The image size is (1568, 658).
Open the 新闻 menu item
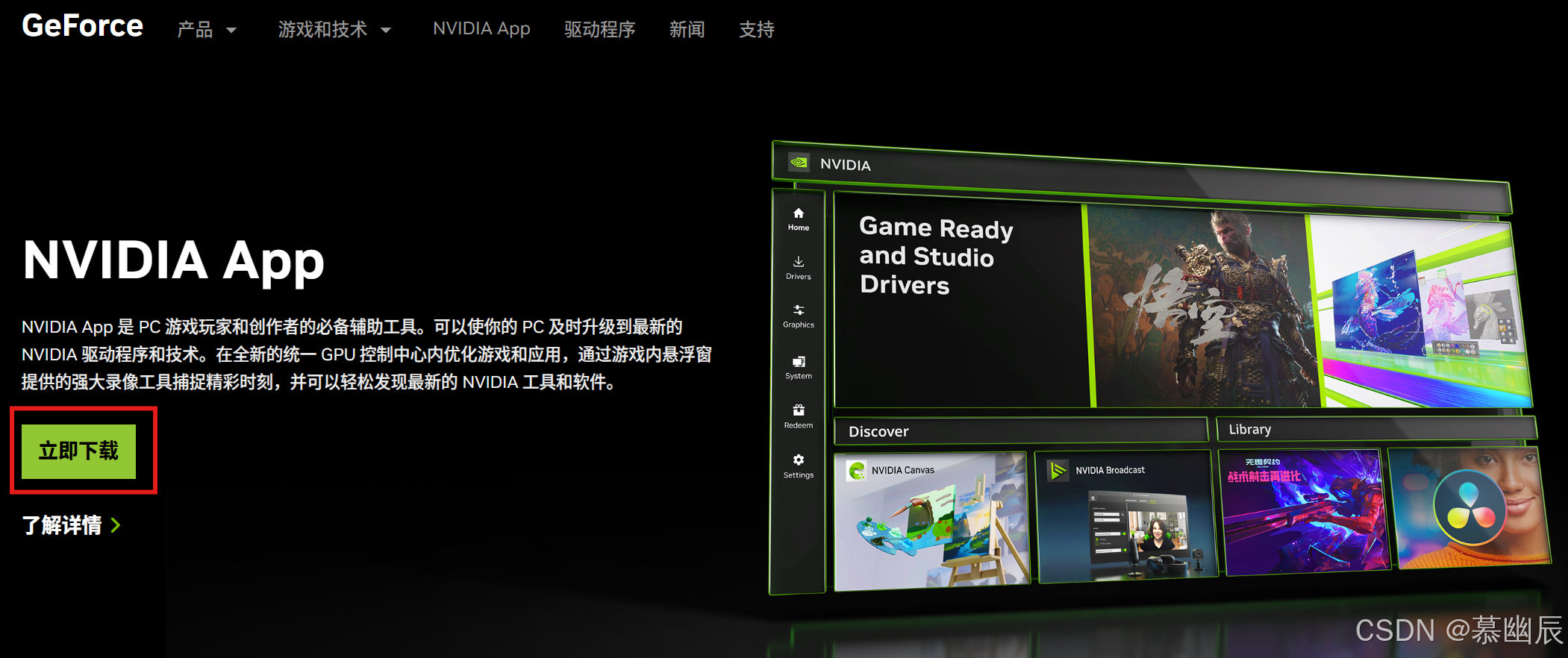coord(687,29)
